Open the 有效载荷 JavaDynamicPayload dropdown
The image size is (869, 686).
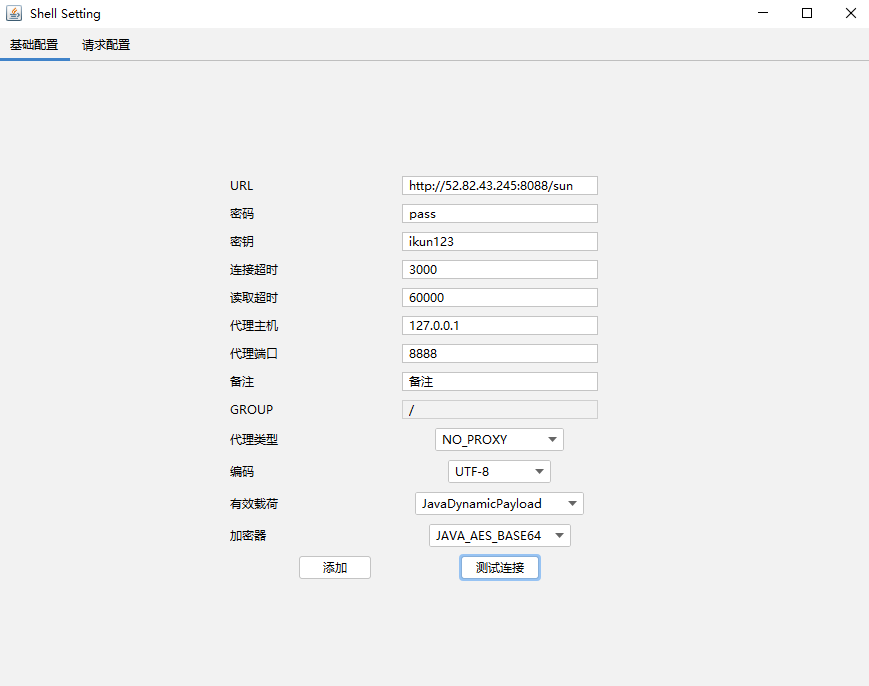(x=499, y=504)
